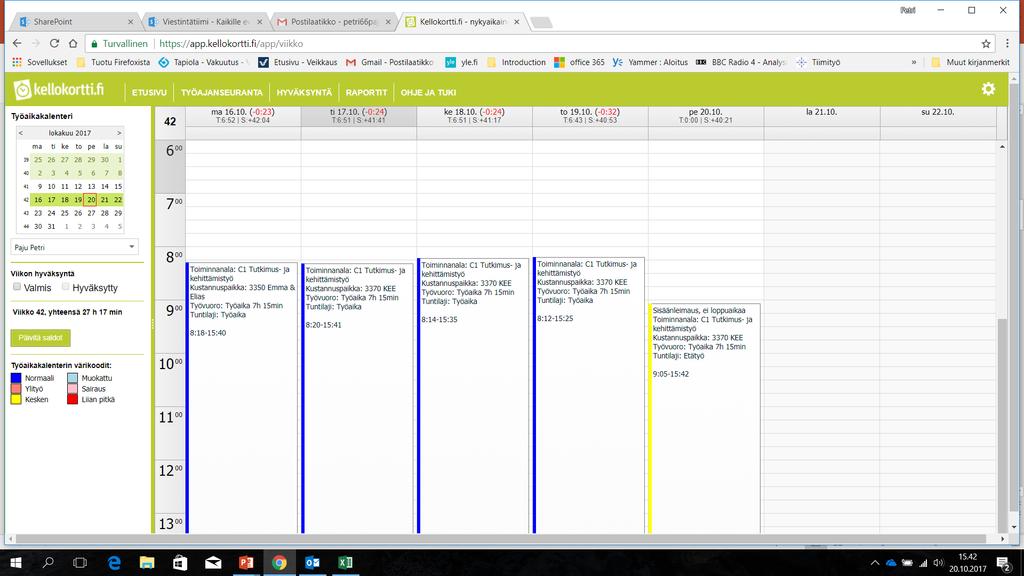The image size is (1024, 576).
Task: Click the volume tray icon
Action: pyautogui.click(x=938, y=562)
